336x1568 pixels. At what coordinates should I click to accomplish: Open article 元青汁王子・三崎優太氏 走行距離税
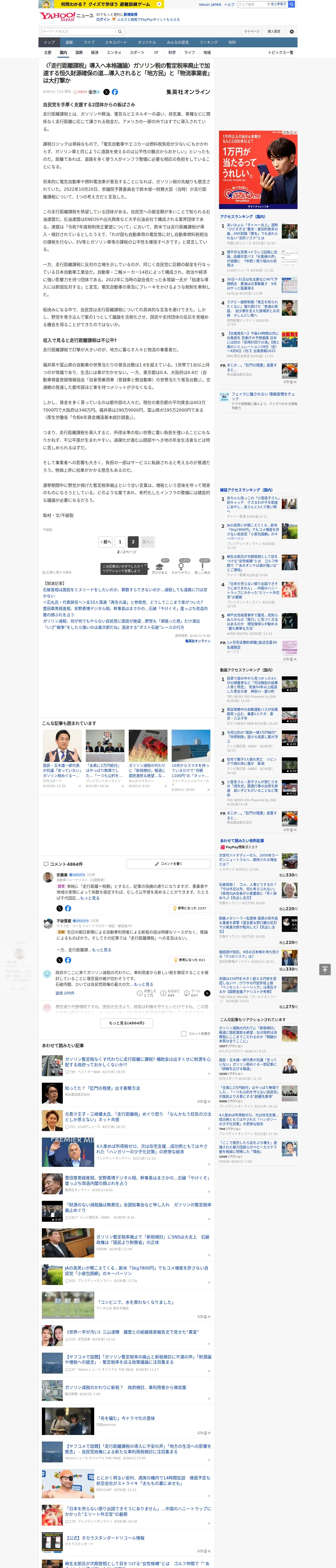(138, 1116)
